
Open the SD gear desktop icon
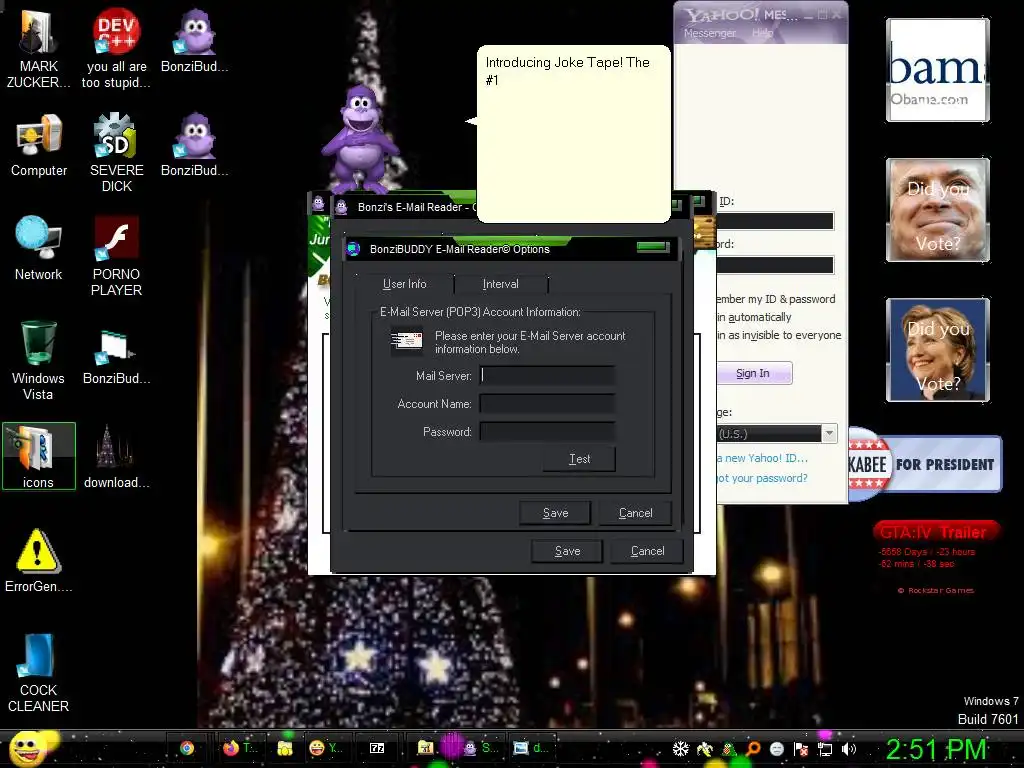116,152
